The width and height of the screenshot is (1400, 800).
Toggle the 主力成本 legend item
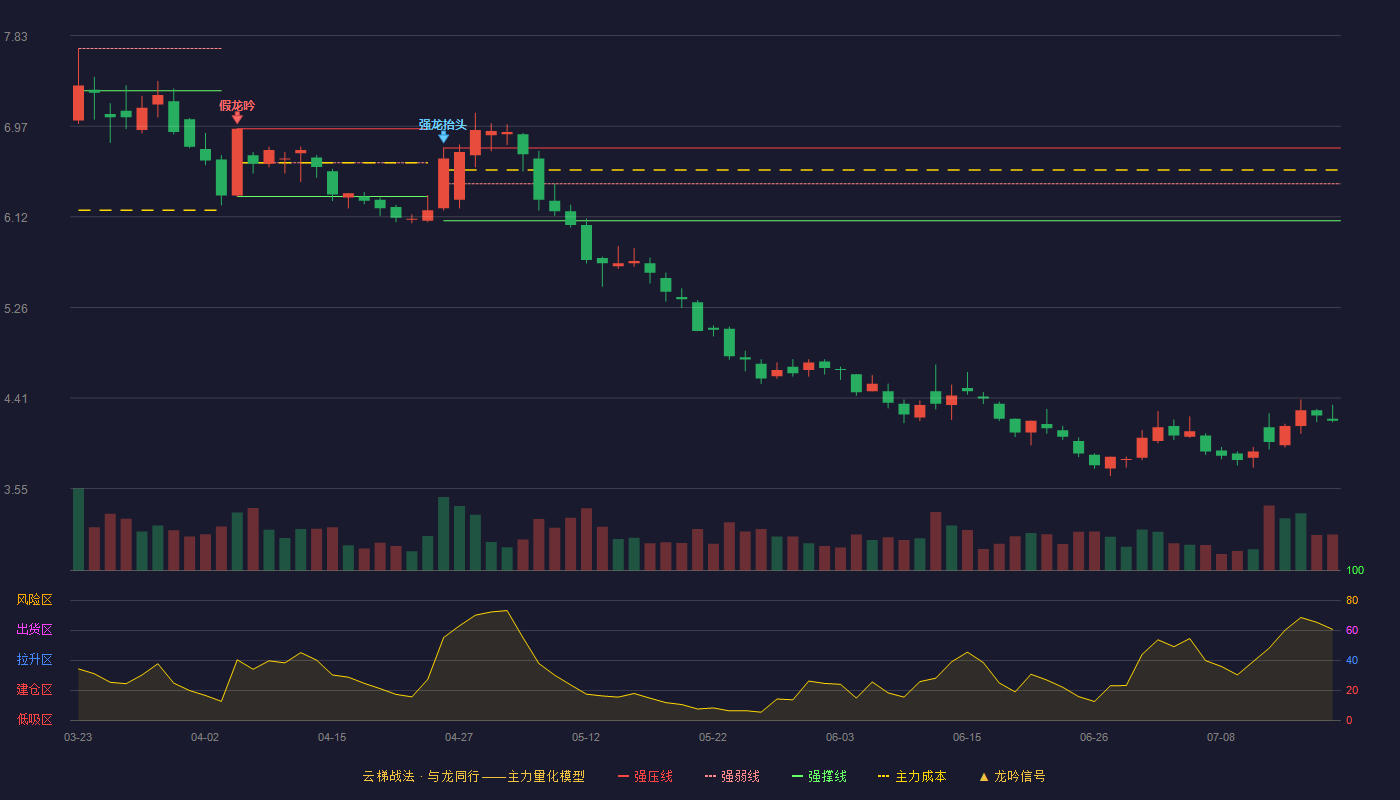(912, 776)
